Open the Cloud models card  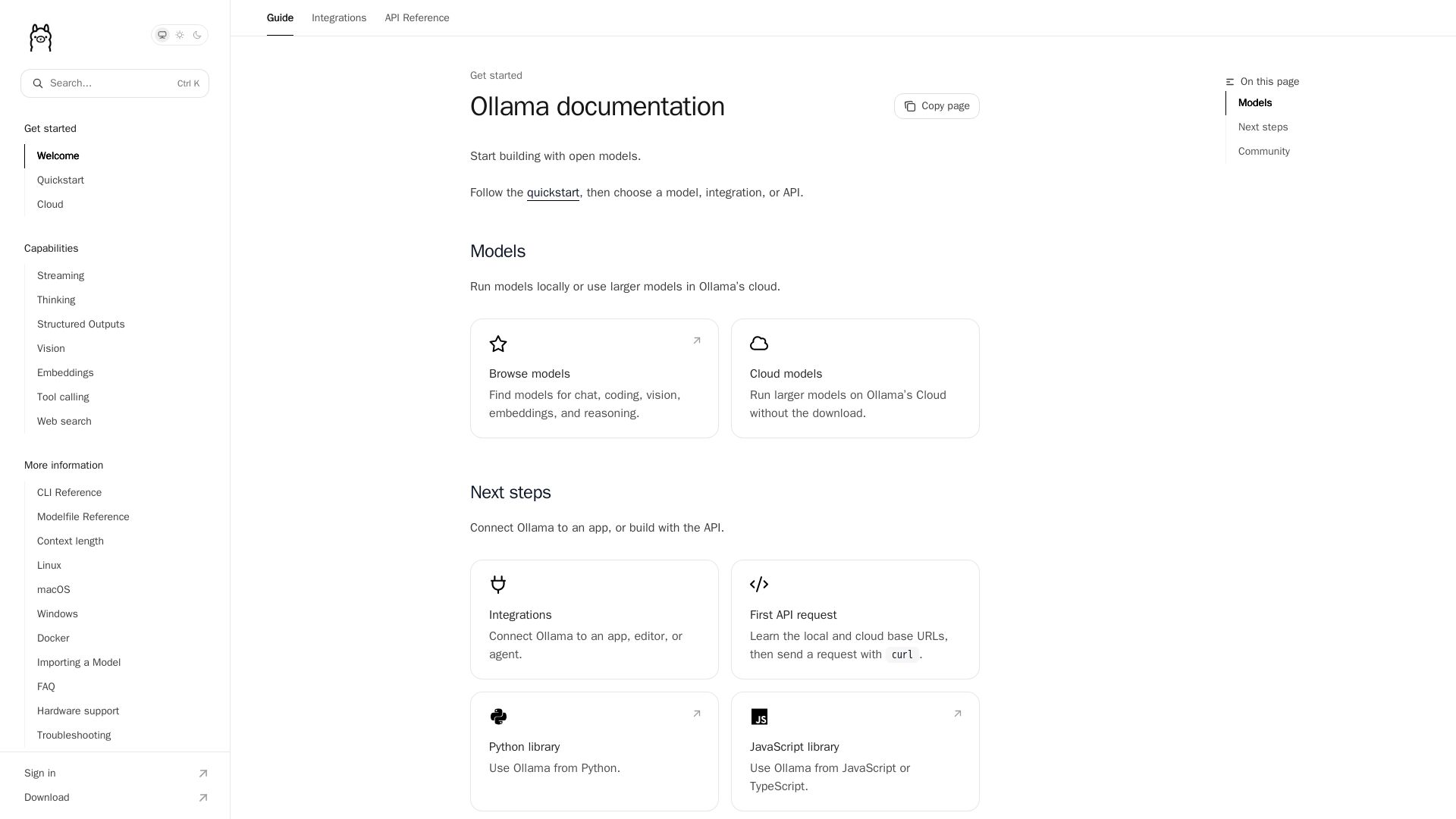point(855,378)
